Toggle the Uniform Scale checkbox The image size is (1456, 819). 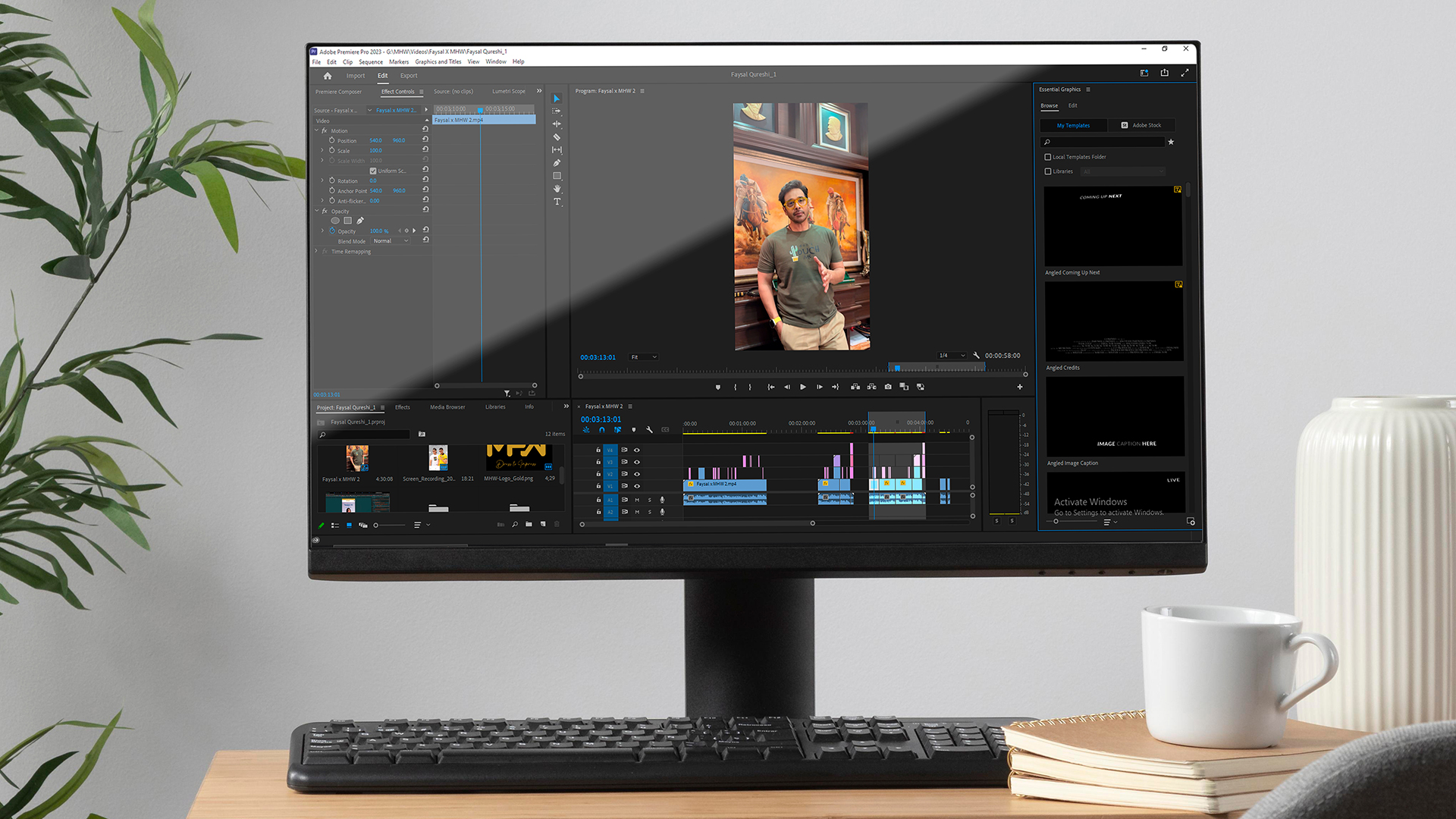[373, 171]
